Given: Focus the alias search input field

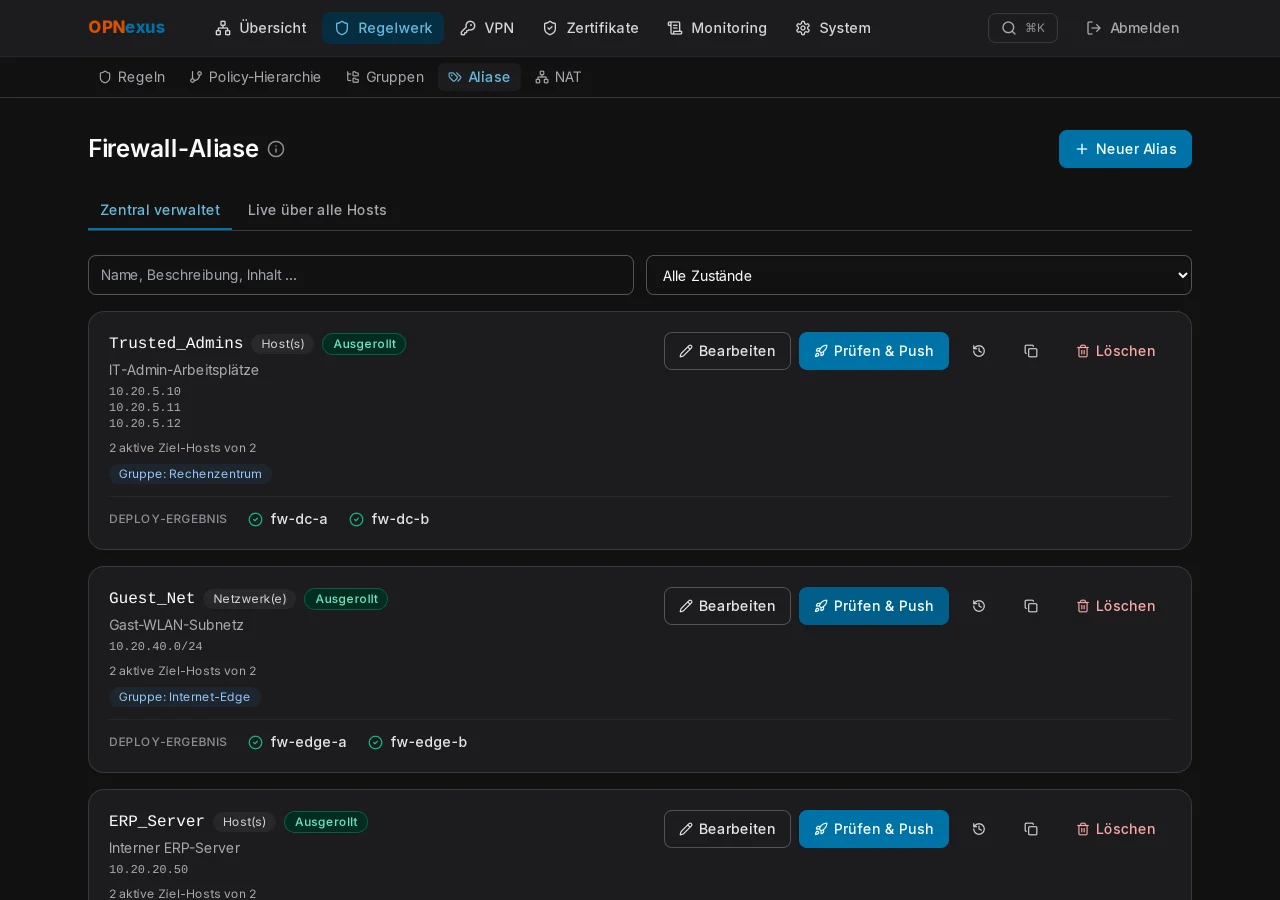Looking at the screenshot, I should tap(361, 275).
